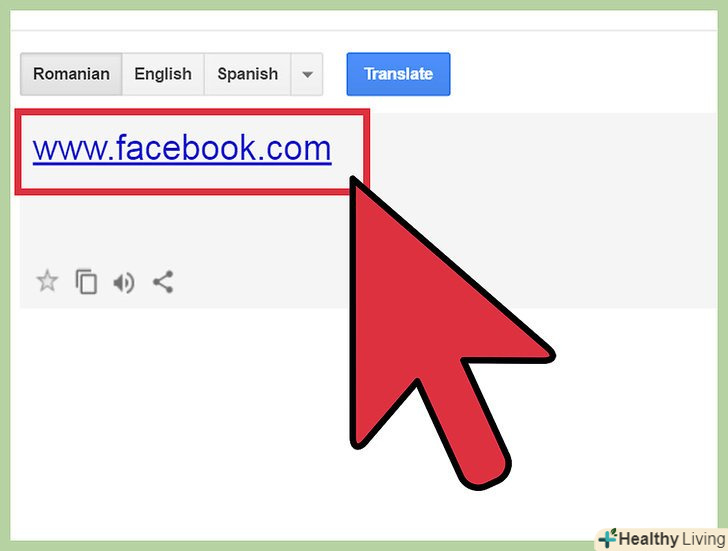Click the green border frame of the image
The width and height of the screenshot is (728, 551).
click(5, 279)
